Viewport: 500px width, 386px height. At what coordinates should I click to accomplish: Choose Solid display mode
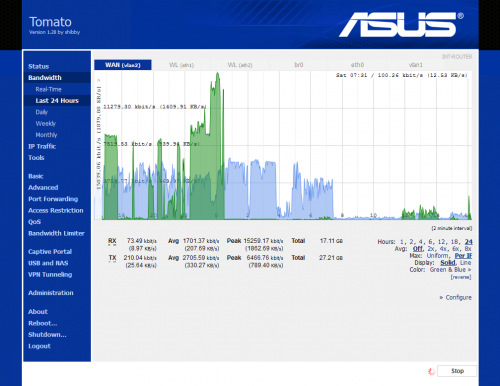pyautogui.click(x=448, y=263)
